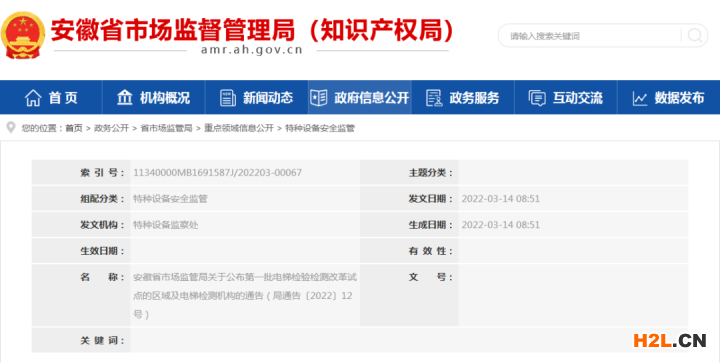Viewport: 720px width, 363px height.
Task: Open 特种设备安全监管 breadcrumb link
Action: pyautogui.click(x=320, y=128)
